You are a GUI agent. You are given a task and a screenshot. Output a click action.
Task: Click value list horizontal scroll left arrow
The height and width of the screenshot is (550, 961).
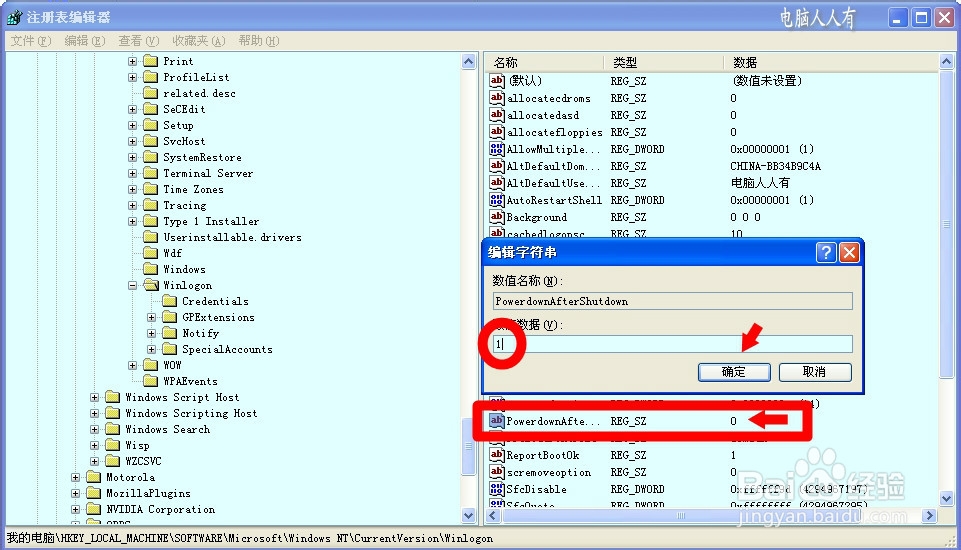pos(493,516)
